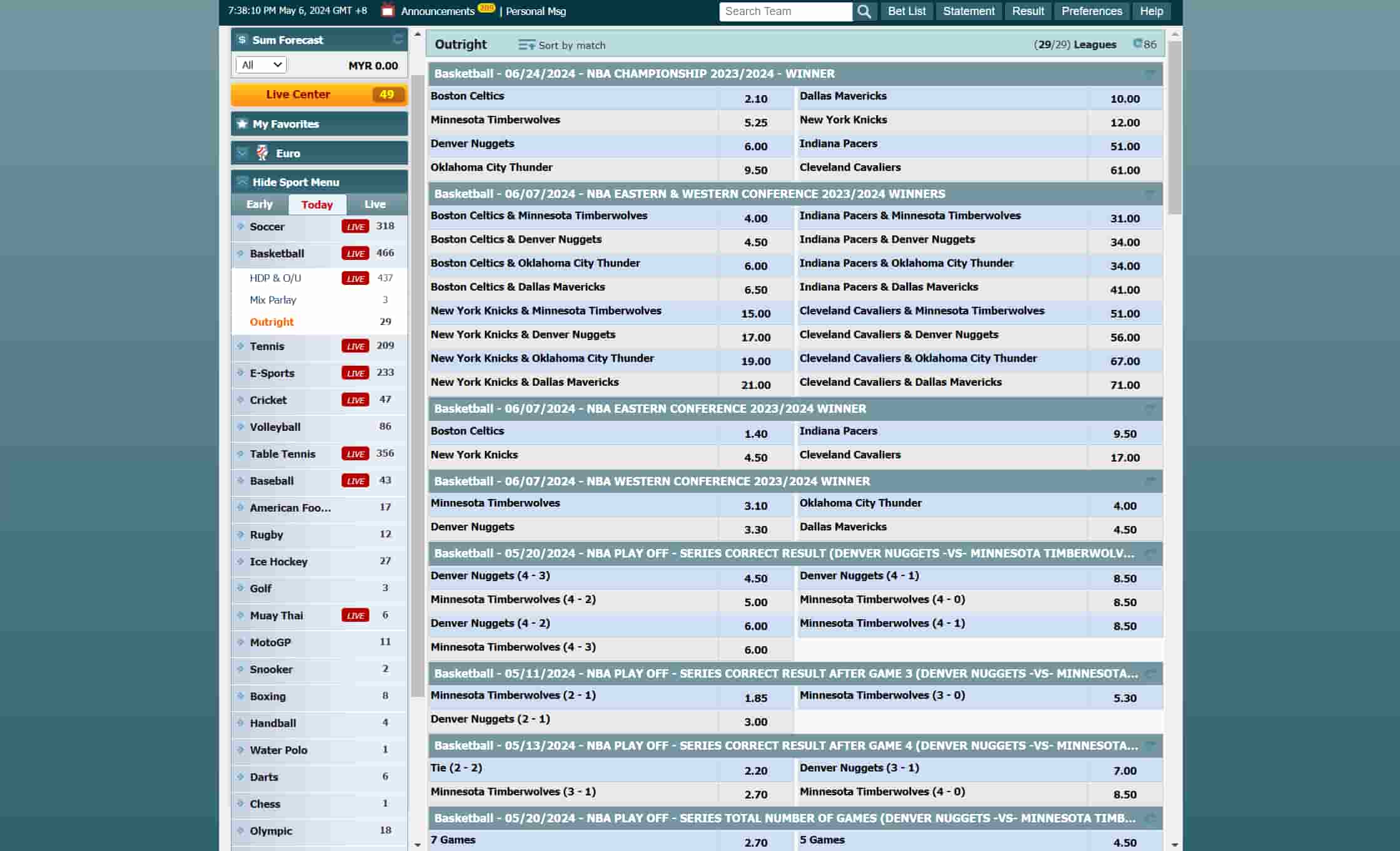Switch to the Live tab
Viewport: 1400px width, 851px height.
375,204
